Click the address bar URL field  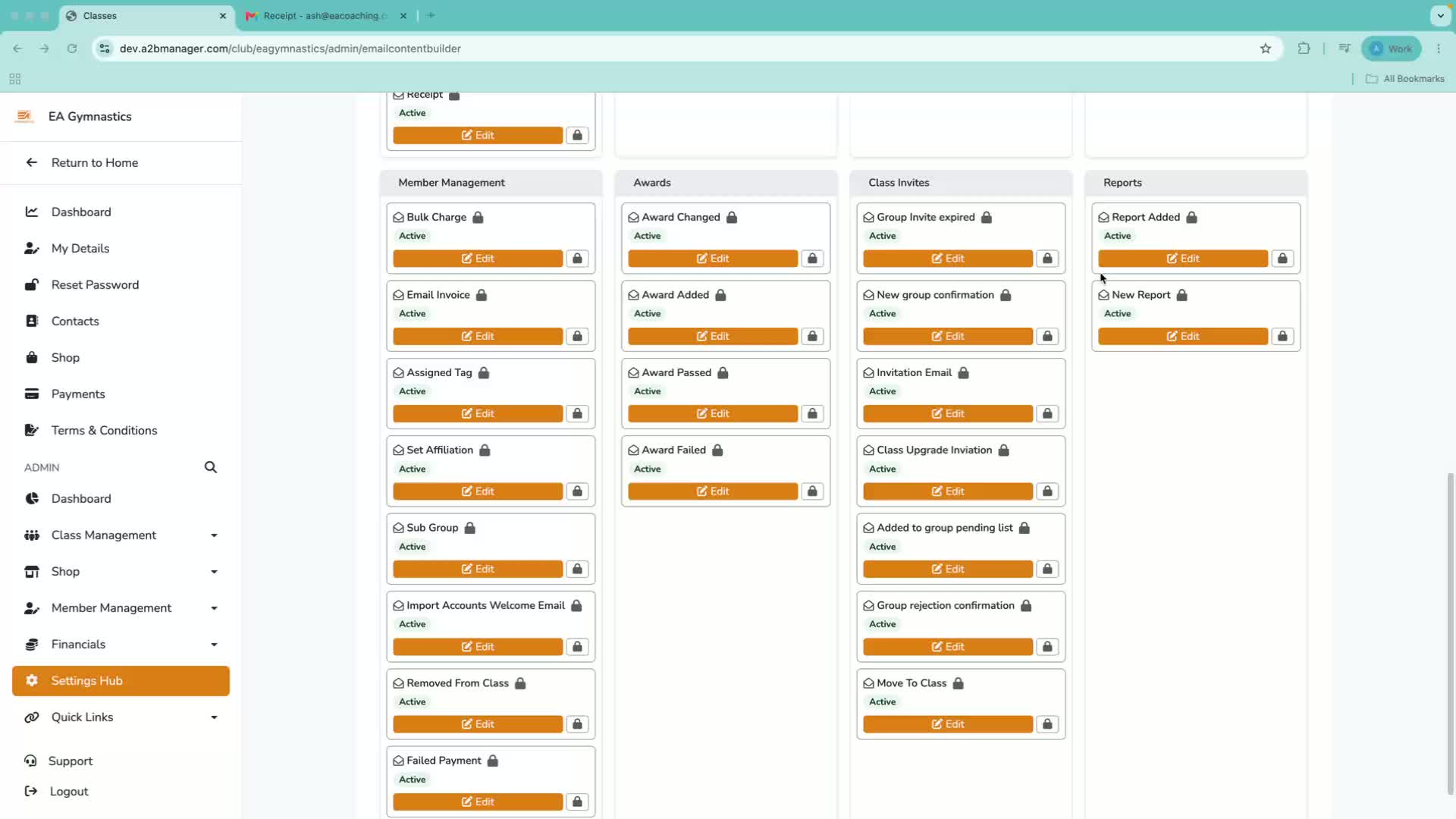tap(682, 49)
